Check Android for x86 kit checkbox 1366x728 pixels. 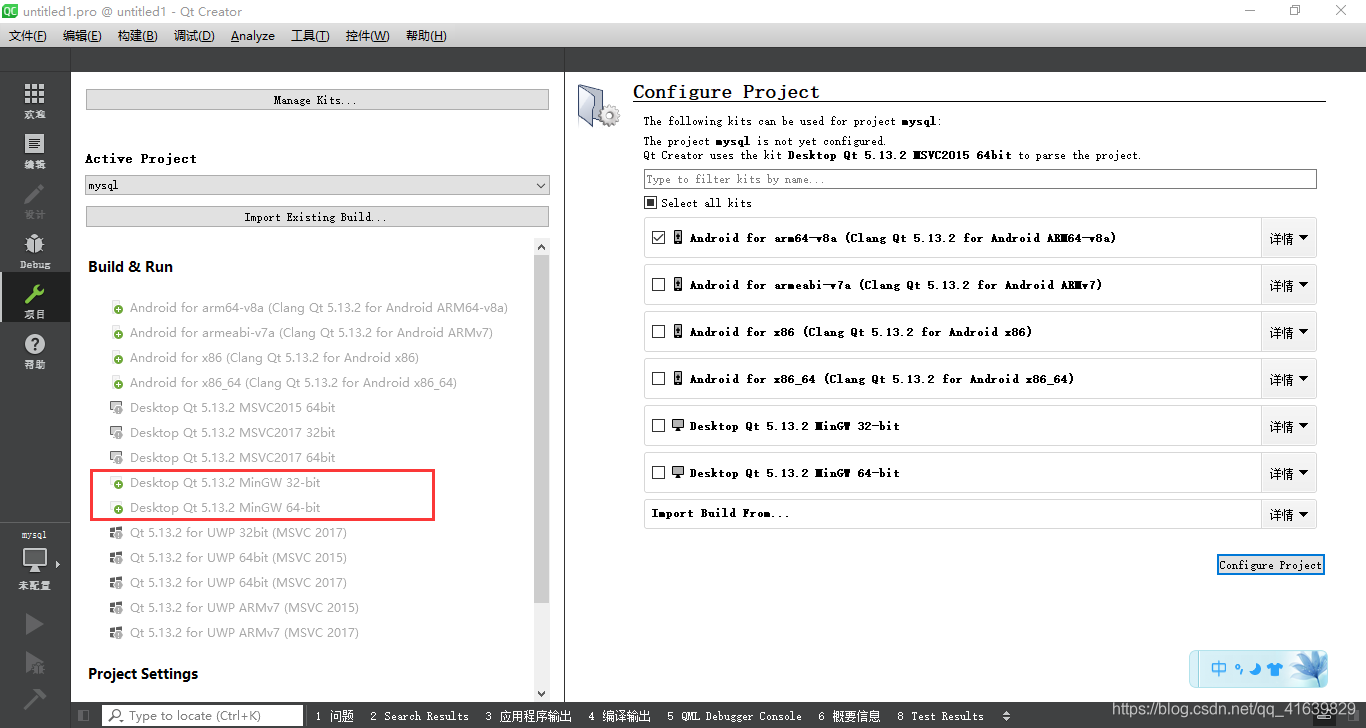tap(658, 332)
